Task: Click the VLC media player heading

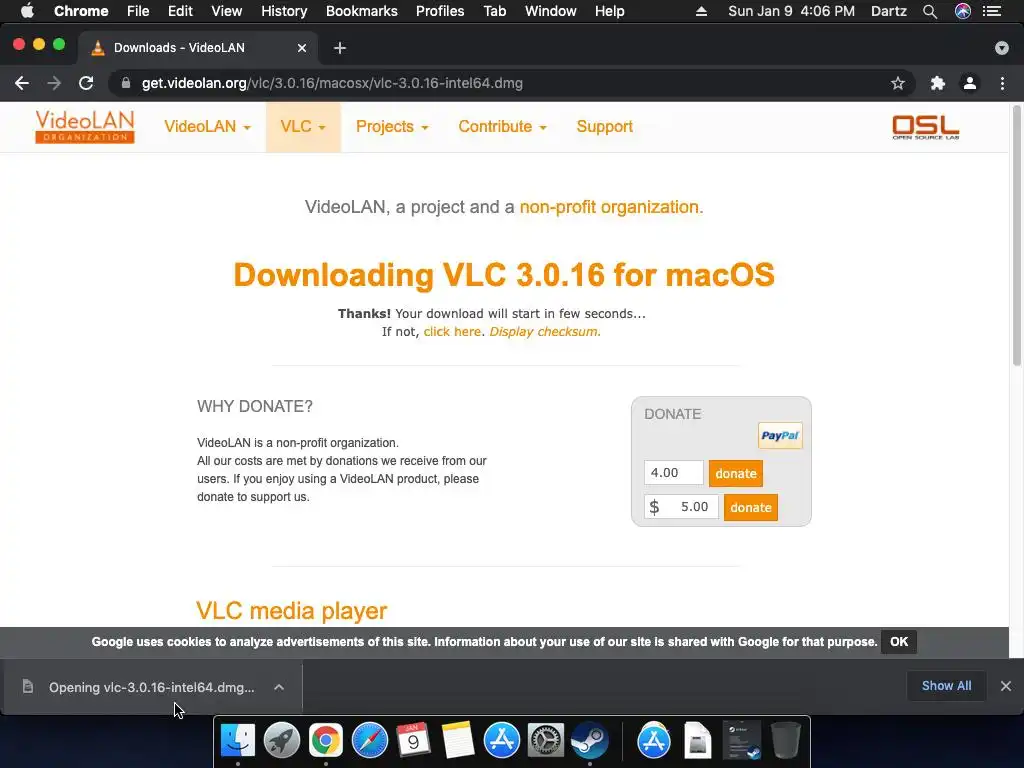Action: (x=291, y=611)
